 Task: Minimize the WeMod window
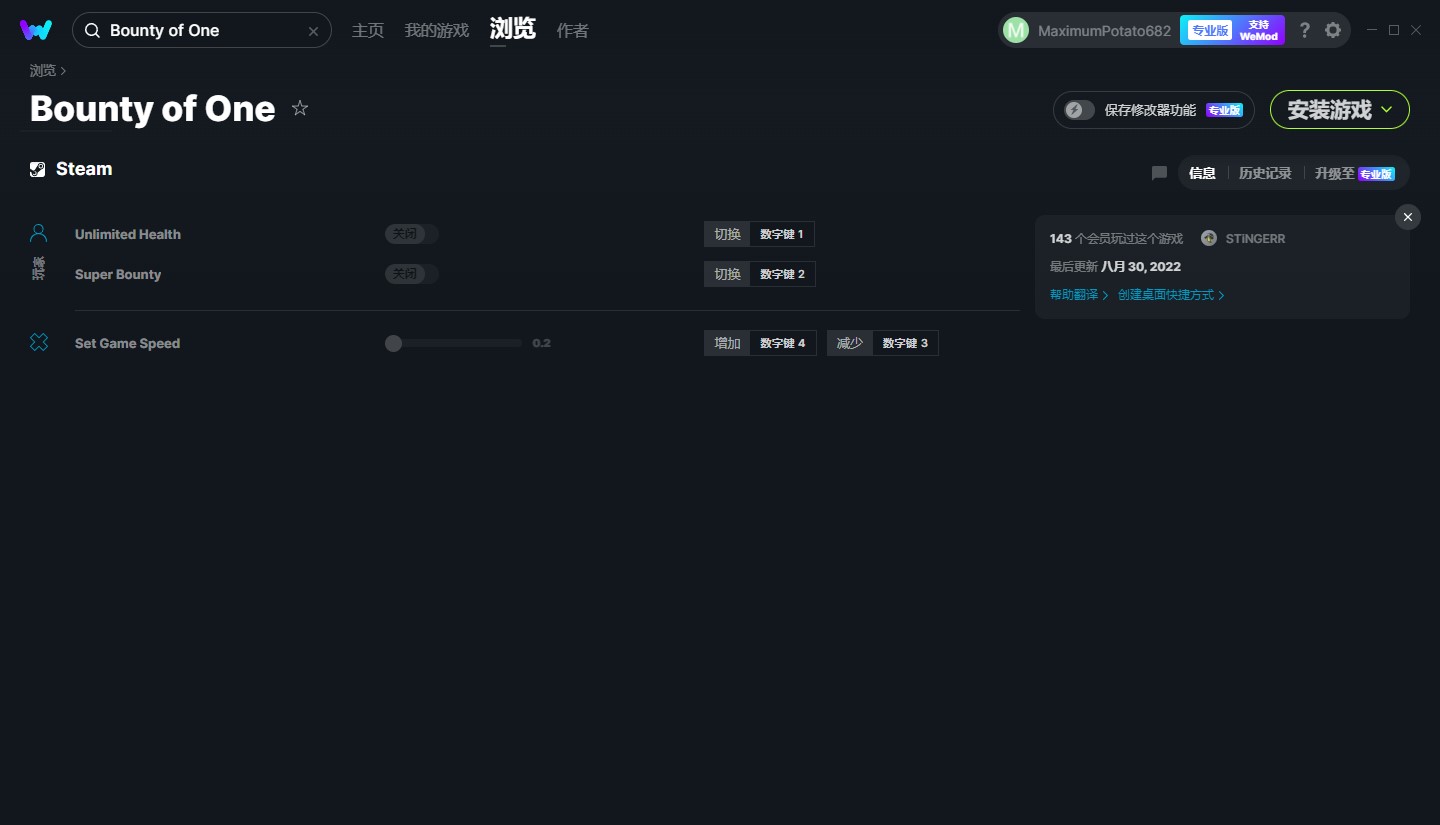click(x=1372, y=30)
